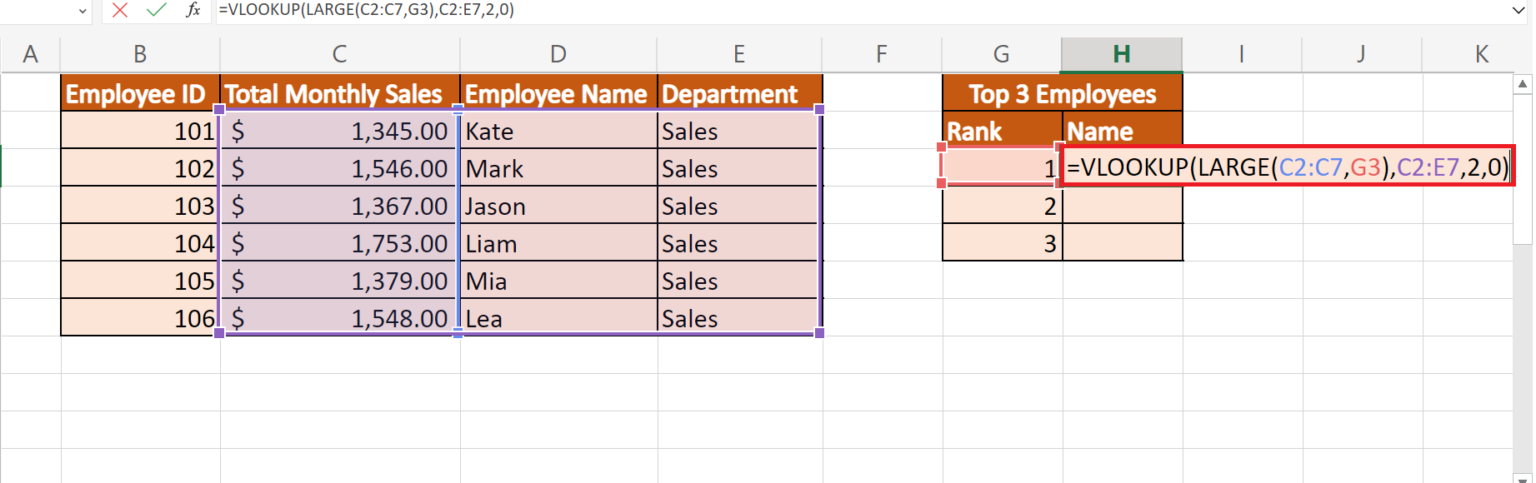Open the Name Box dropdown arrow
This screenshot has height=483, width=1536.
point(82,10)
